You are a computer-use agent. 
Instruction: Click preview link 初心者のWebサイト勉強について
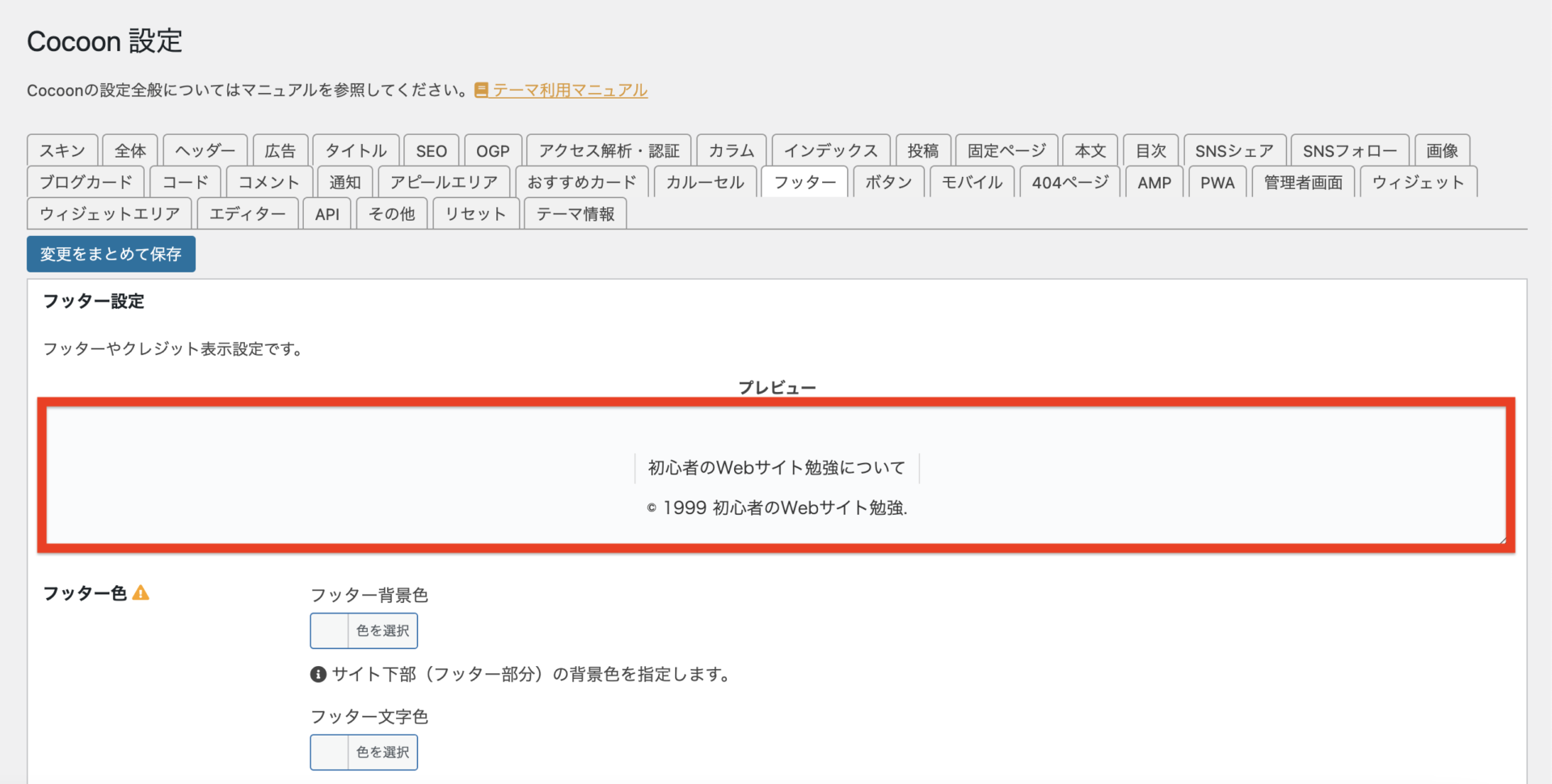click(777, 467)
